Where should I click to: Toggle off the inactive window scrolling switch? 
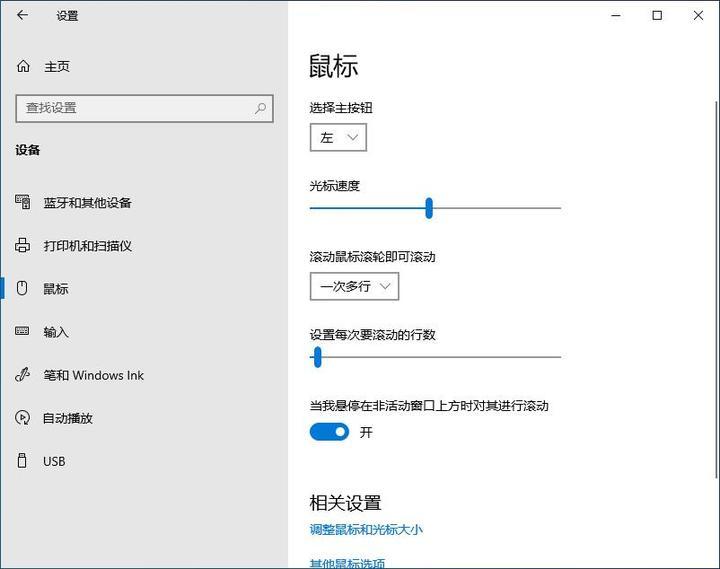click(329, 432)
